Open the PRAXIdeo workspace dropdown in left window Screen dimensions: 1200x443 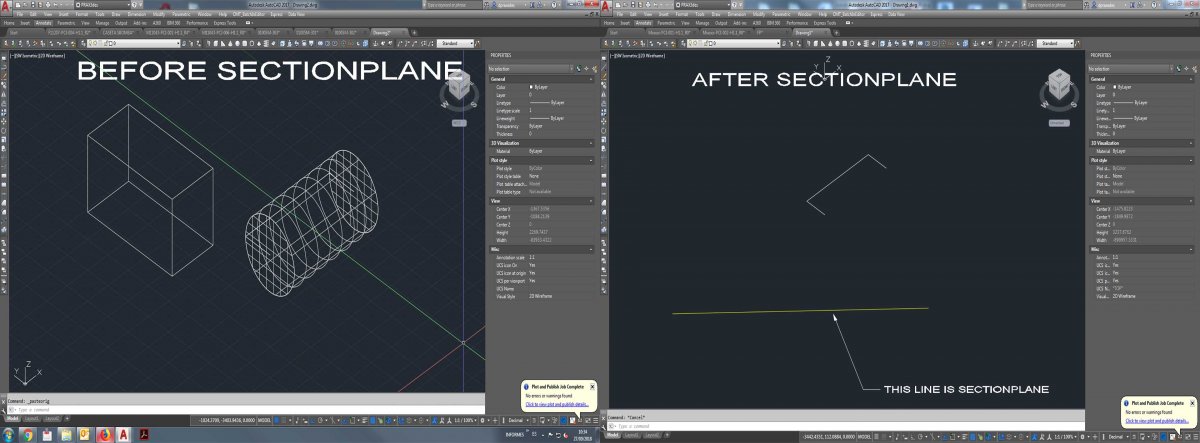point(103,5)
